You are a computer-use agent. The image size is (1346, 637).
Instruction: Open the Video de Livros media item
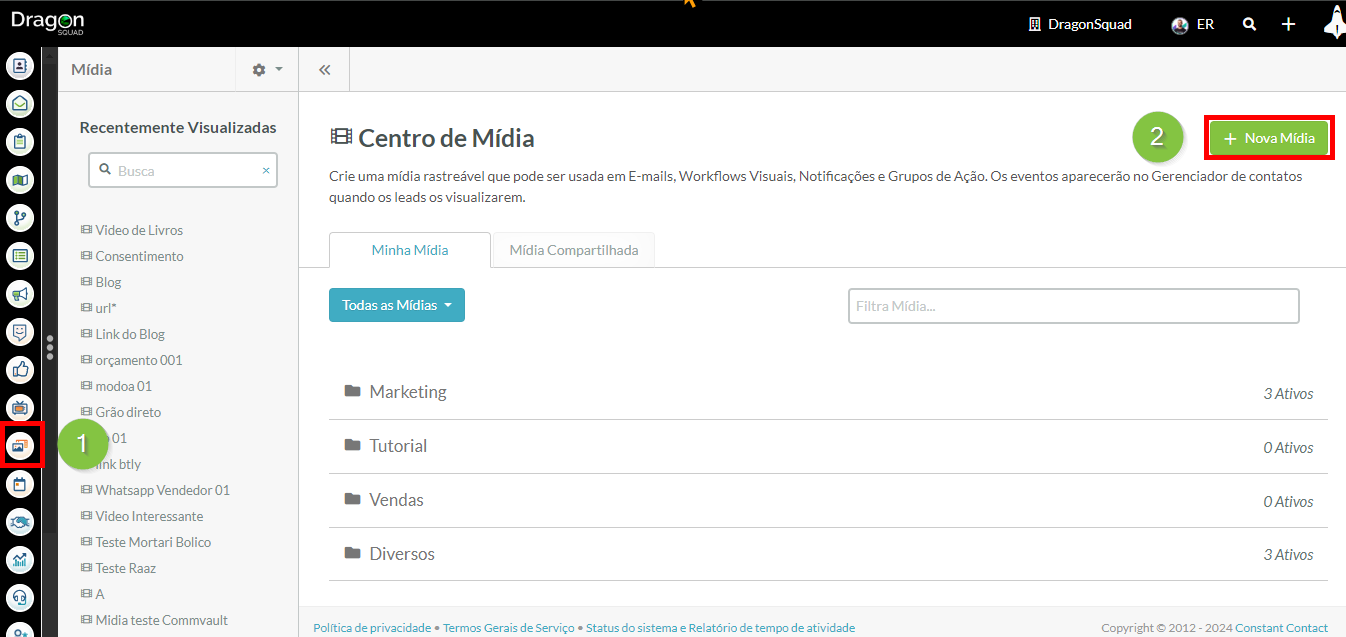point(139,230)
